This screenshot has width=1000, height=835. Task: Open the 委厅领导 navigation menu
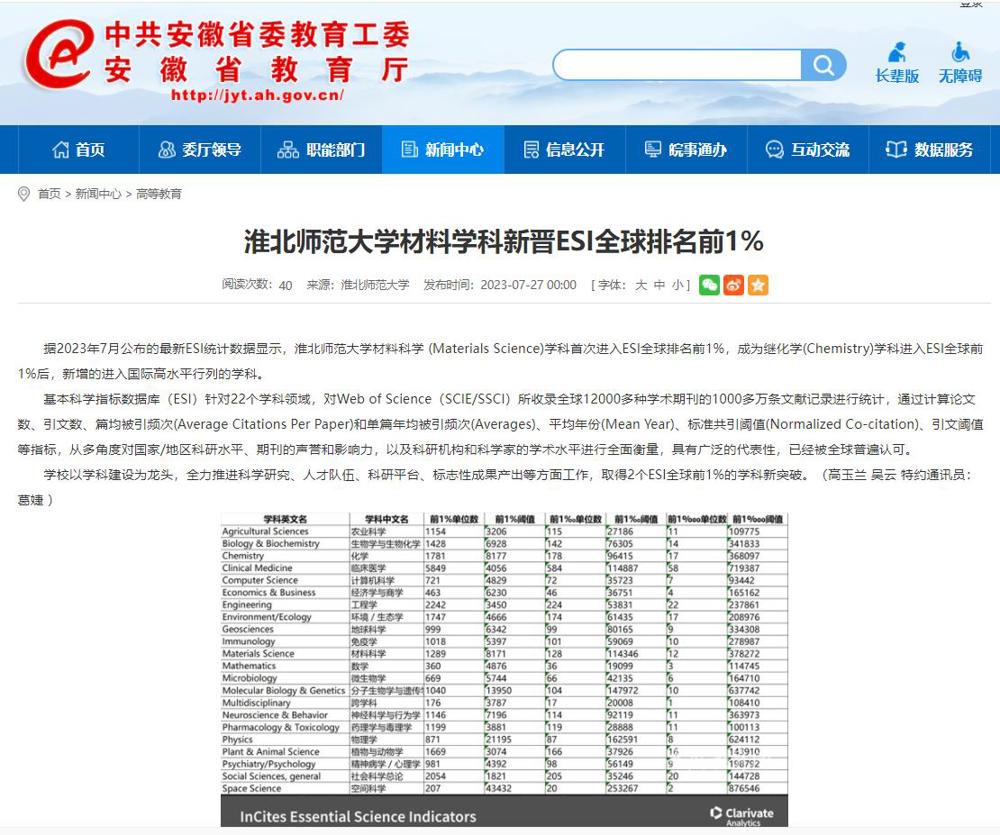coord(199,150)
